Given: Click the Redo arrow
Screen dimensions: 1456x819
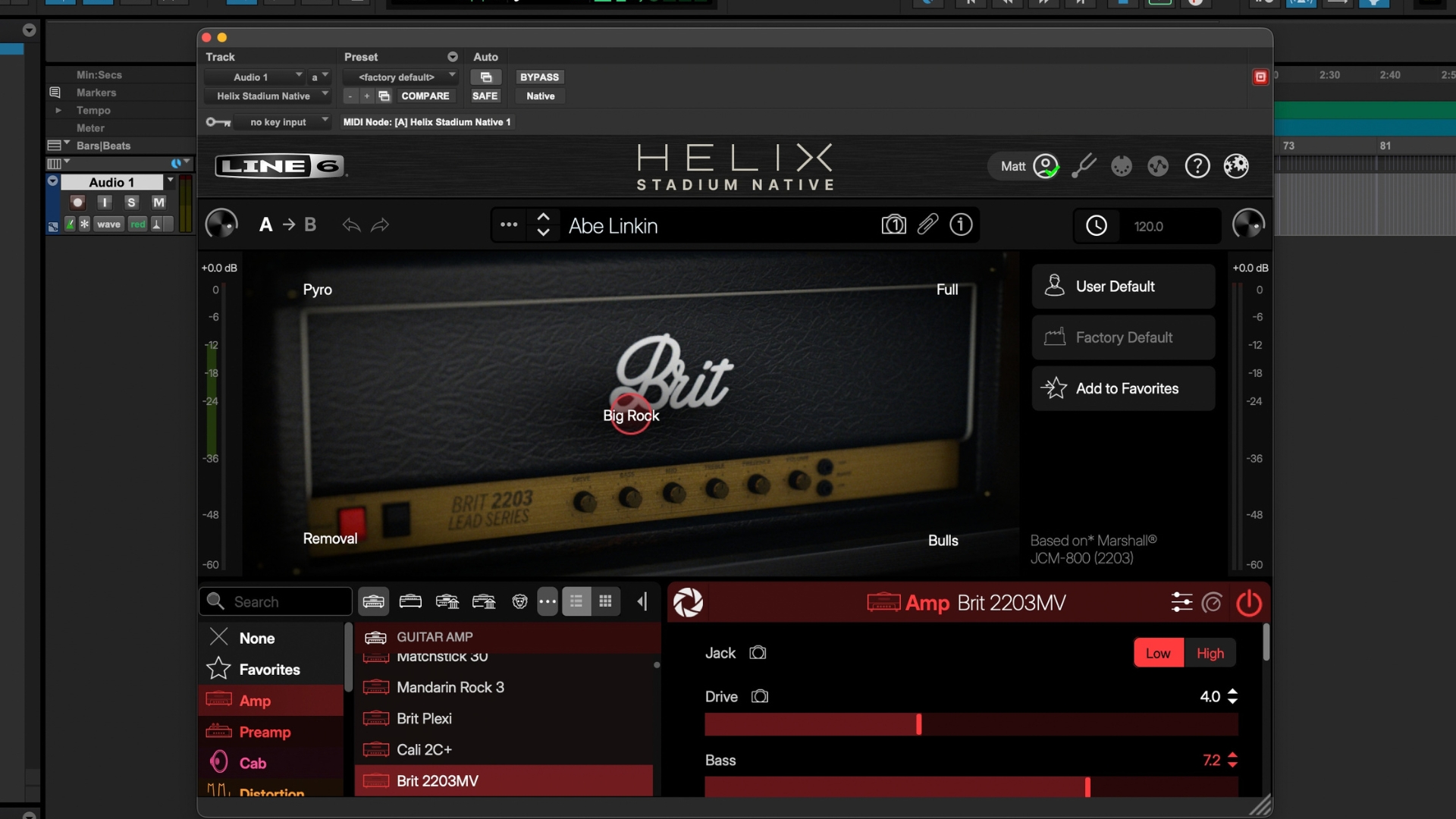Looking at the screenshot, I should [x=380, y=225].
